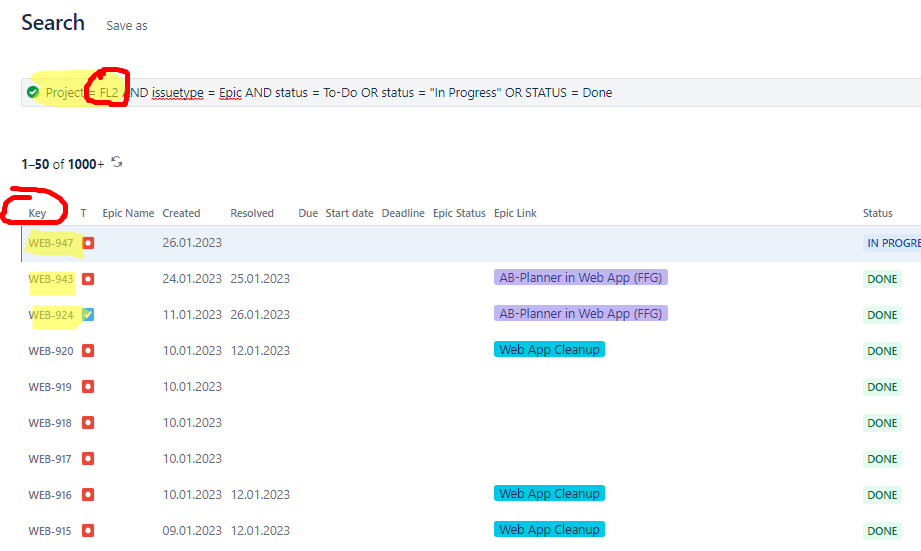The image size is (921, 551).
Task: Click resolved date 26.01.2023 of WEB-924
Action: pyautogui.click(x=260, y=314)
